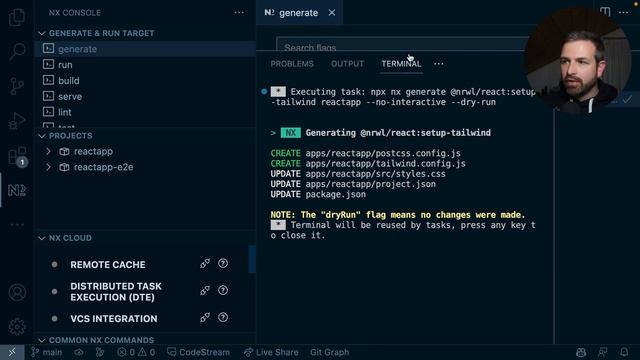Select the lint target
Screen dimensions: 640x360
pos(145,112)
